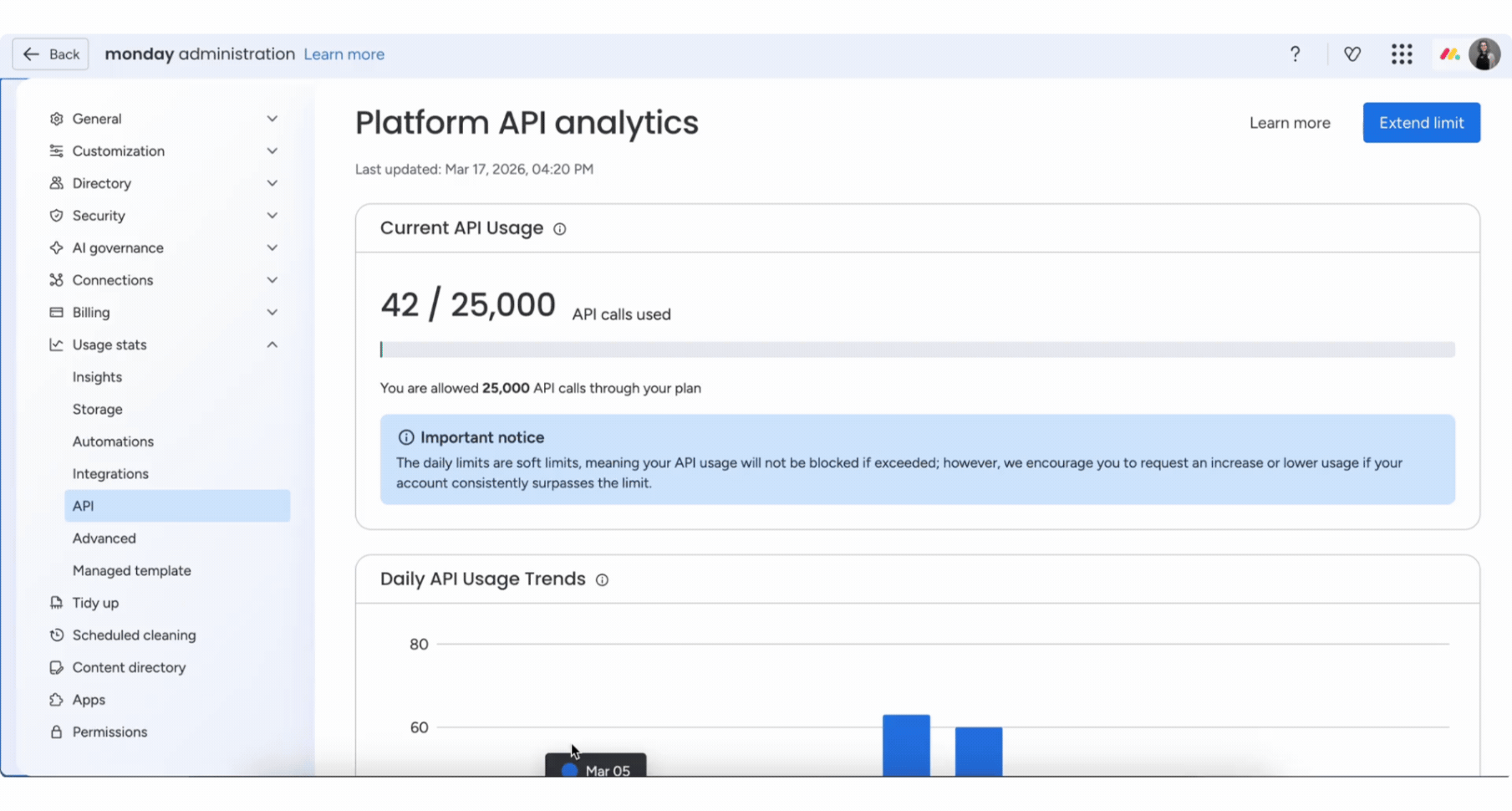
Task: Click the heart icon in top bar
Action: (1352, 54)
